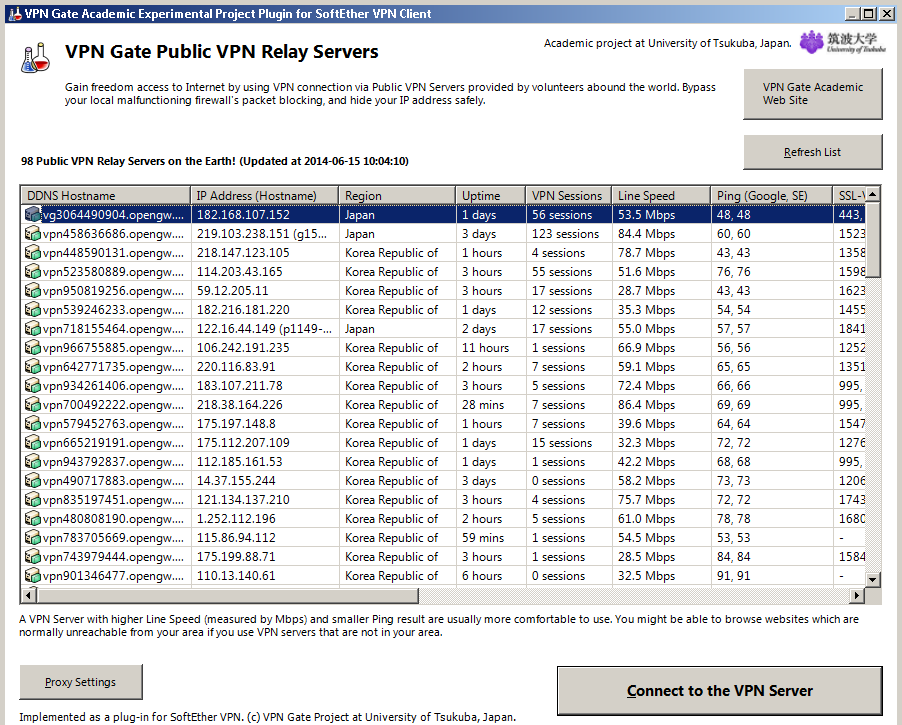Click the server icon for vpn448590131.opengw
Image resolution: width=902 pixels, height=725 pixels.
(x=33, y=253)
